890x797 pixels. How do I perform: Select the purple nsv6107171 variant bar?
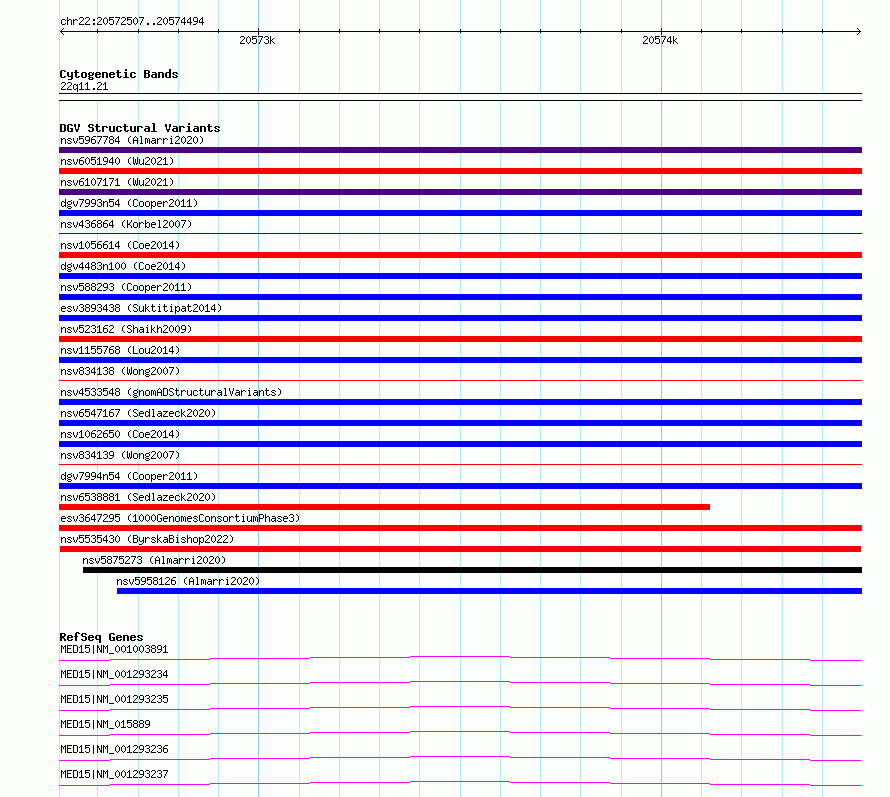coord(460,192)
